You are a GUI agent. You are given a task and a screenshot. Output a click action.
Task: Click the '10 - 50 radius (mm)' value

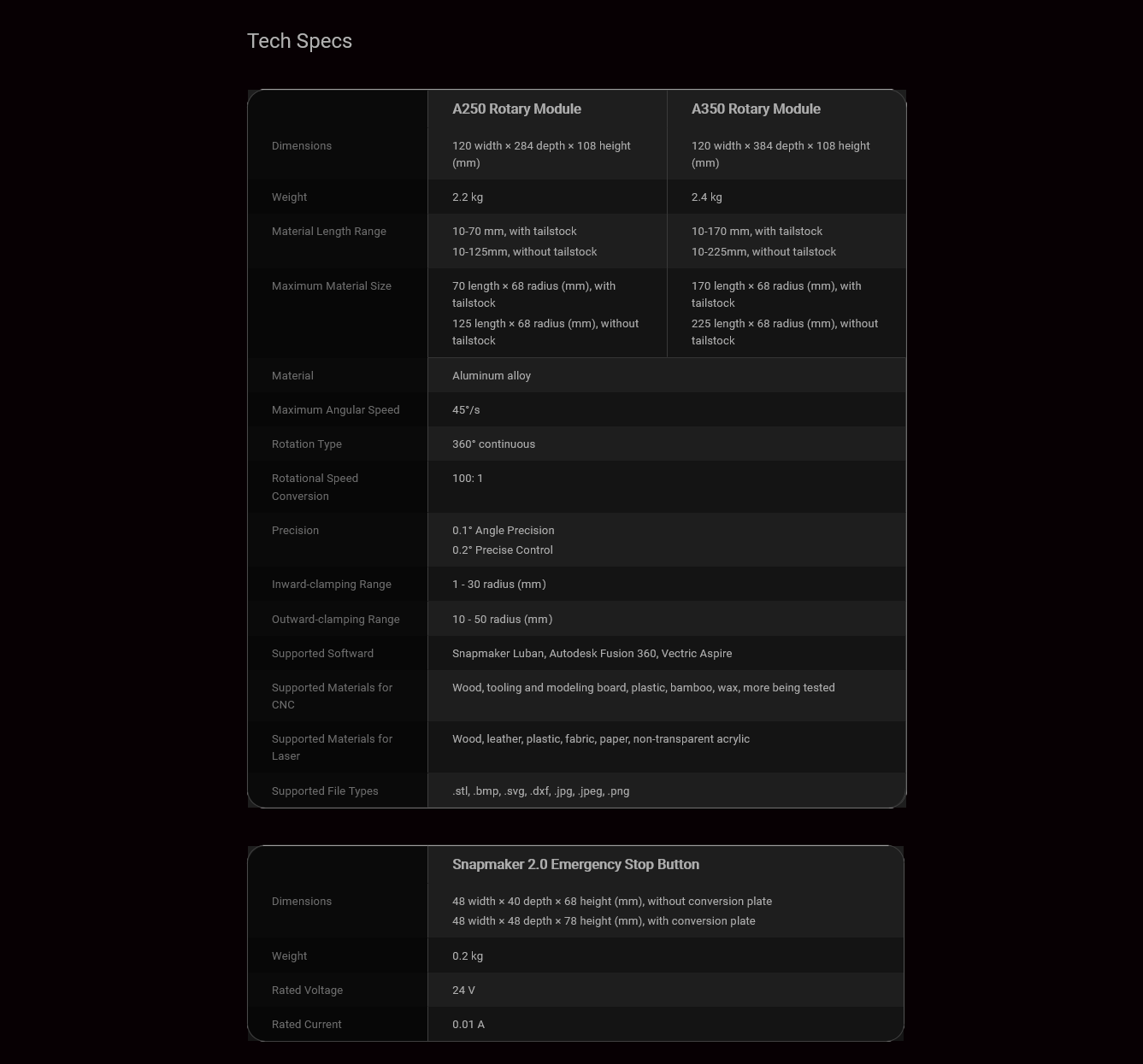click(x=503, y=620)
